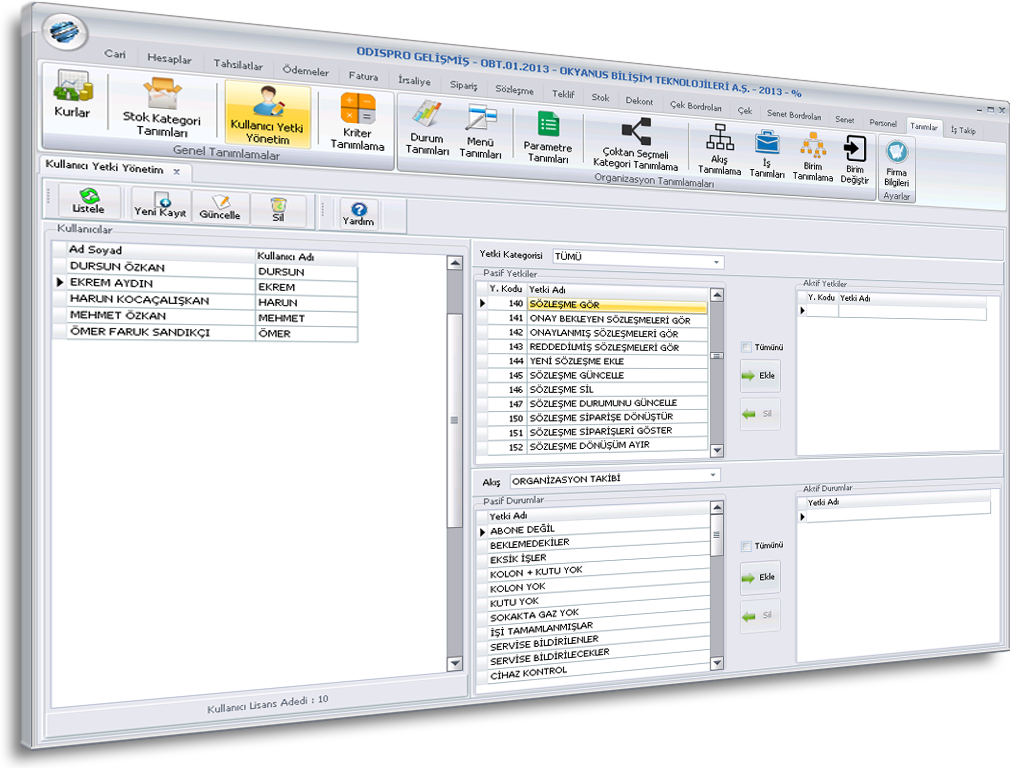The image size is (1024, 768).
Task: Open Kriter Tanımlama
Action: (357, 121)
